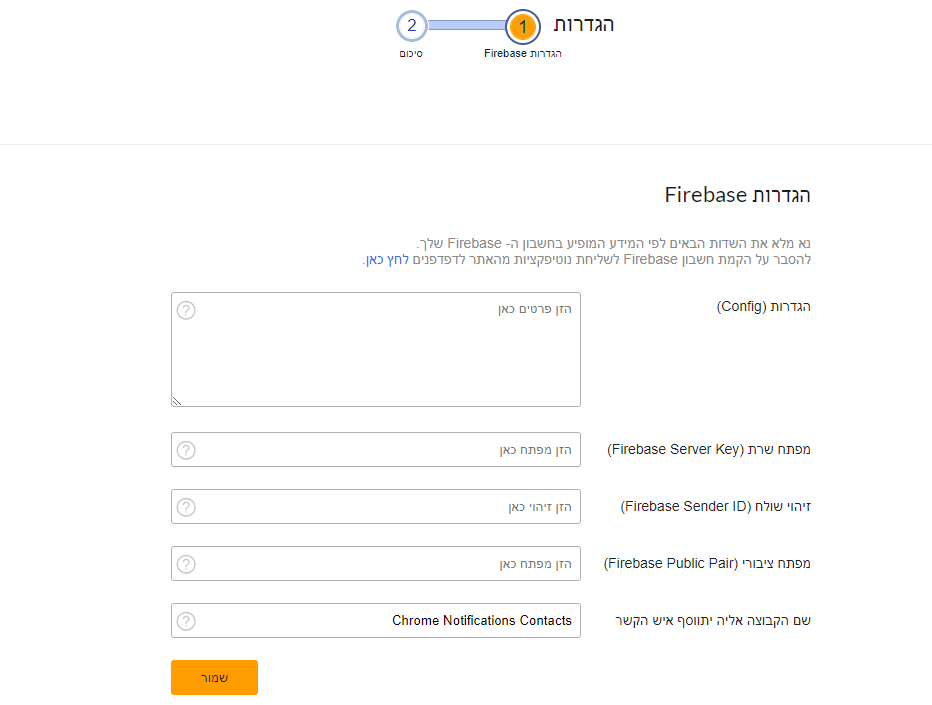This screenshot has width=932, height=705.
Task: Click help icon for Firebase Public Pair
Action: [x=186, y=564]
